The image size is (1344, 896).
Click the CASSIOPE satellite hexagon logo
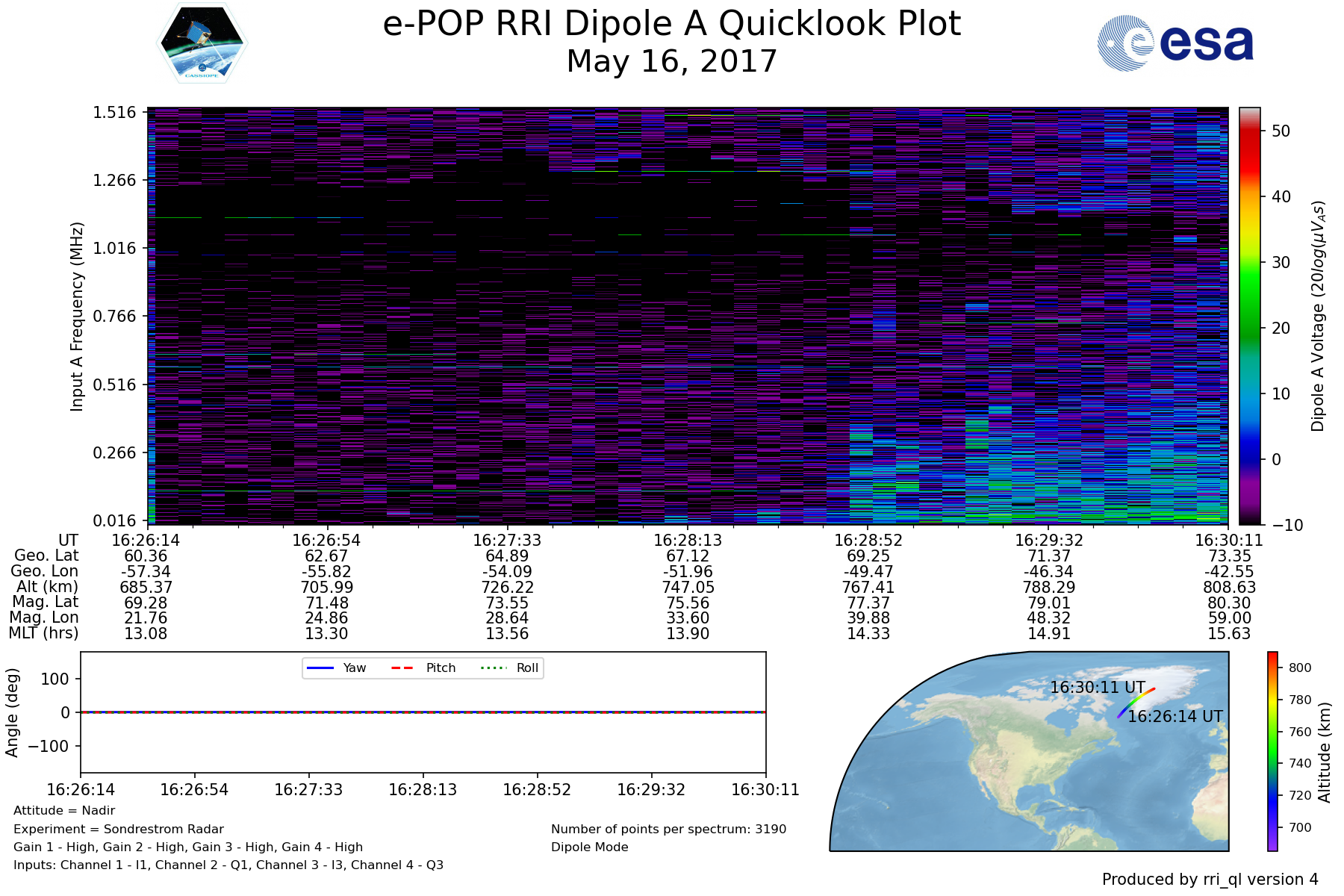click(202, 43)
